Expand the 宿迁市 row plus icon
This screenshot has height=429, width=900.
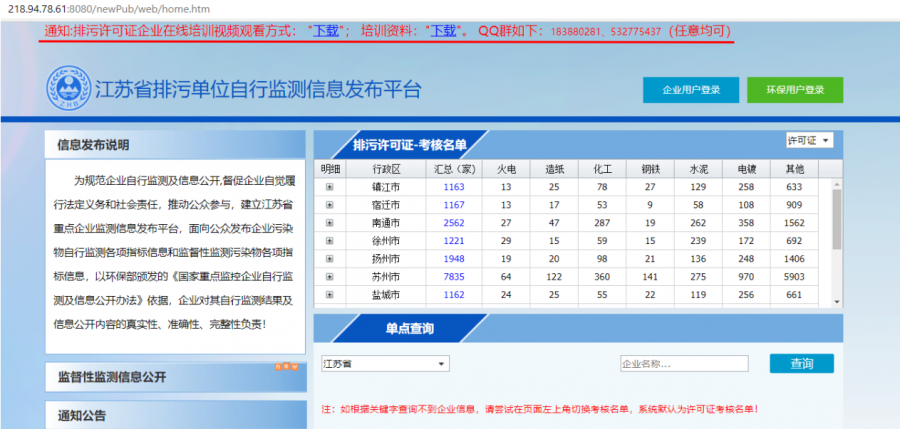pos(329,205)
